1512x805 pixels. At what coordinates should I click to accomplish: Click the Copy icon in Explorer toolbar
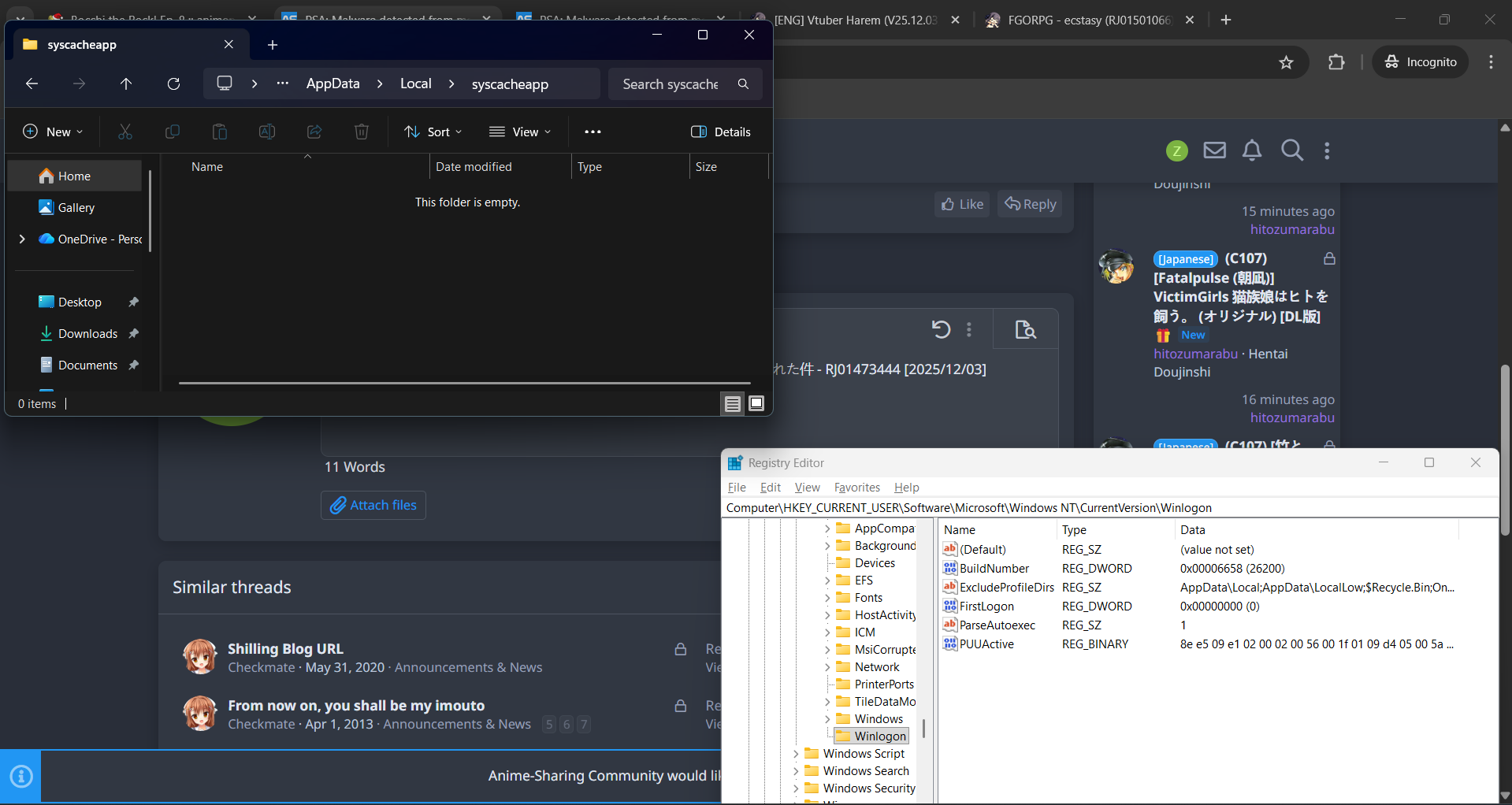[x=173, y=132]
